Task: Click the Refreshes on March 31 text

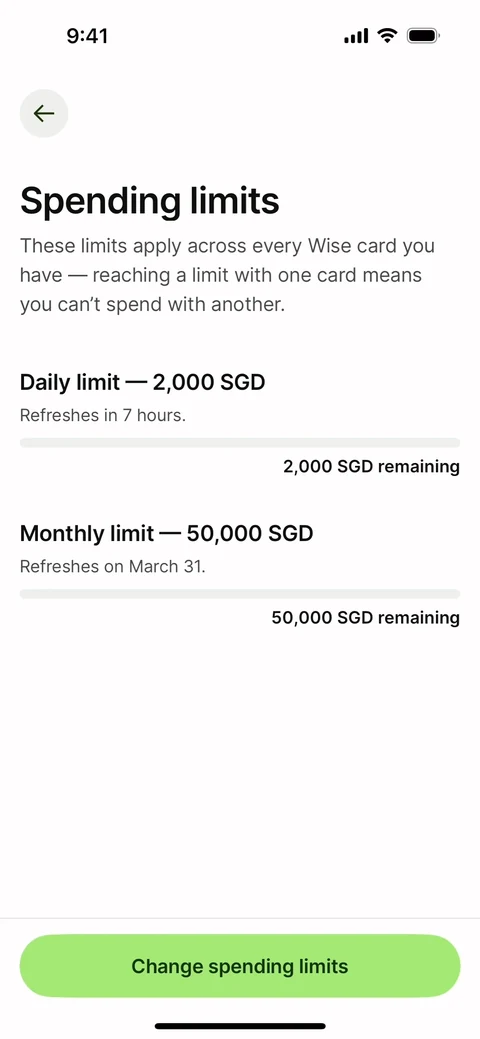Action: 113,567
